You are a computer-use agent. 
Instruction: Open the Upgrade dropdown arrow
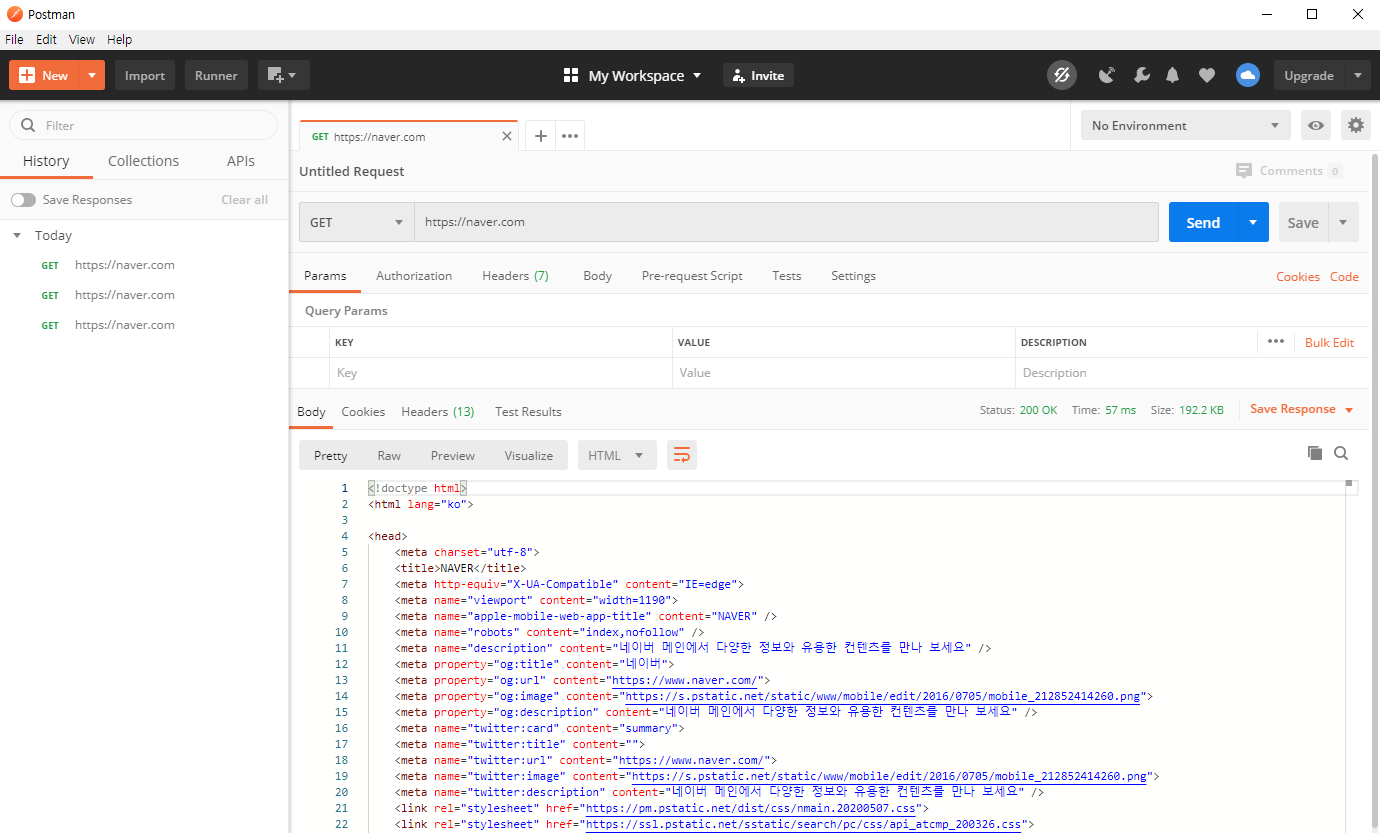[x=1357, y=75]
